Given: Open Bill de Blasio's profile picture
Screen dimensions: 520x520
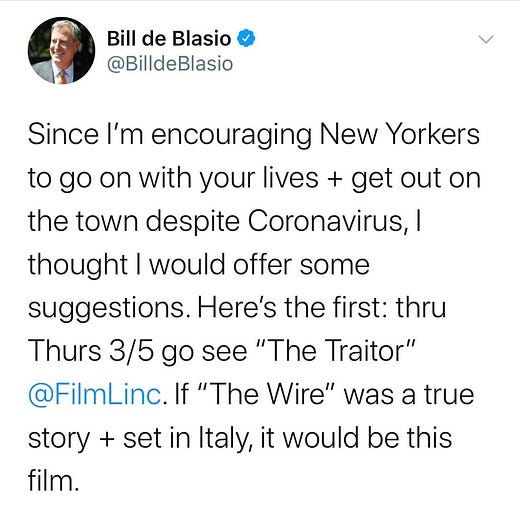Looking at the screenshot, I should pos(61,50).
